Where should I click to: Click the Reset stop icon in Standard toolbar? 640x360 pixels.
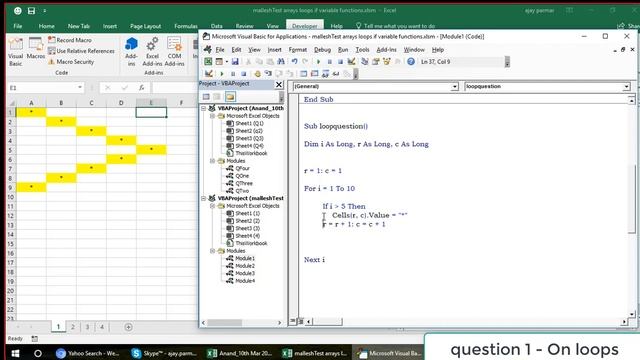(340, 62)
